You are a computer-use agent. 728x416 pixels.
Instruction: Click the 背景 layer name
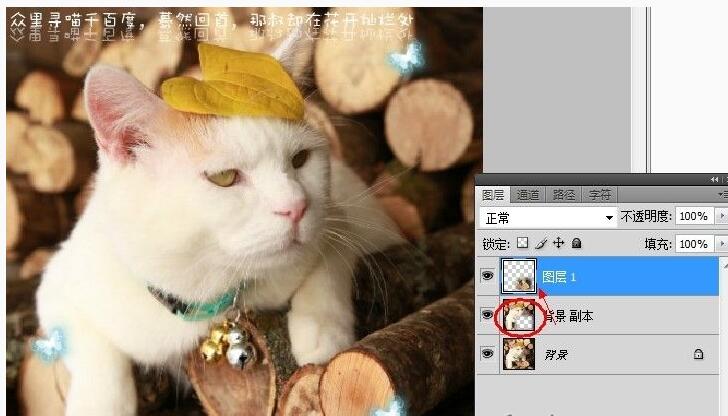tap(556, 355)
